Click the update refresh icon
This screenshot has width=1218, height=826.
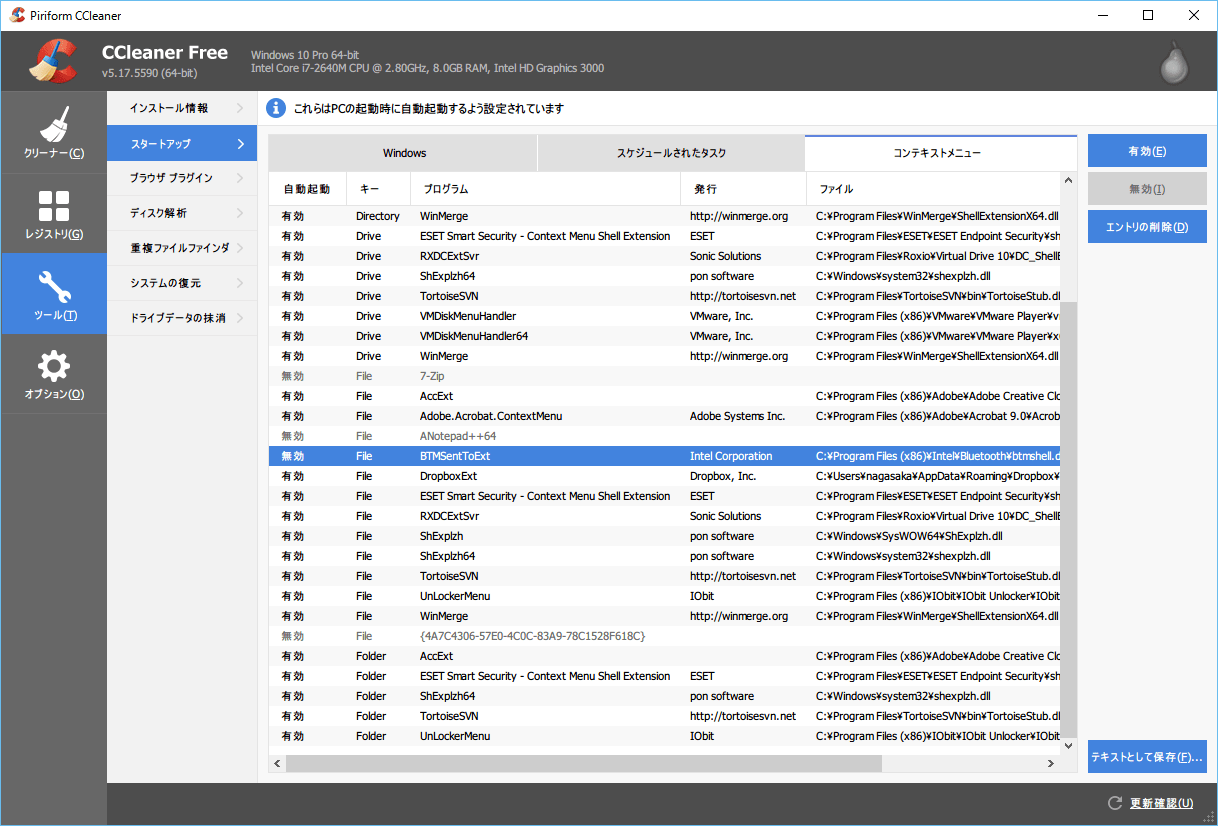tap(1115, 803)
